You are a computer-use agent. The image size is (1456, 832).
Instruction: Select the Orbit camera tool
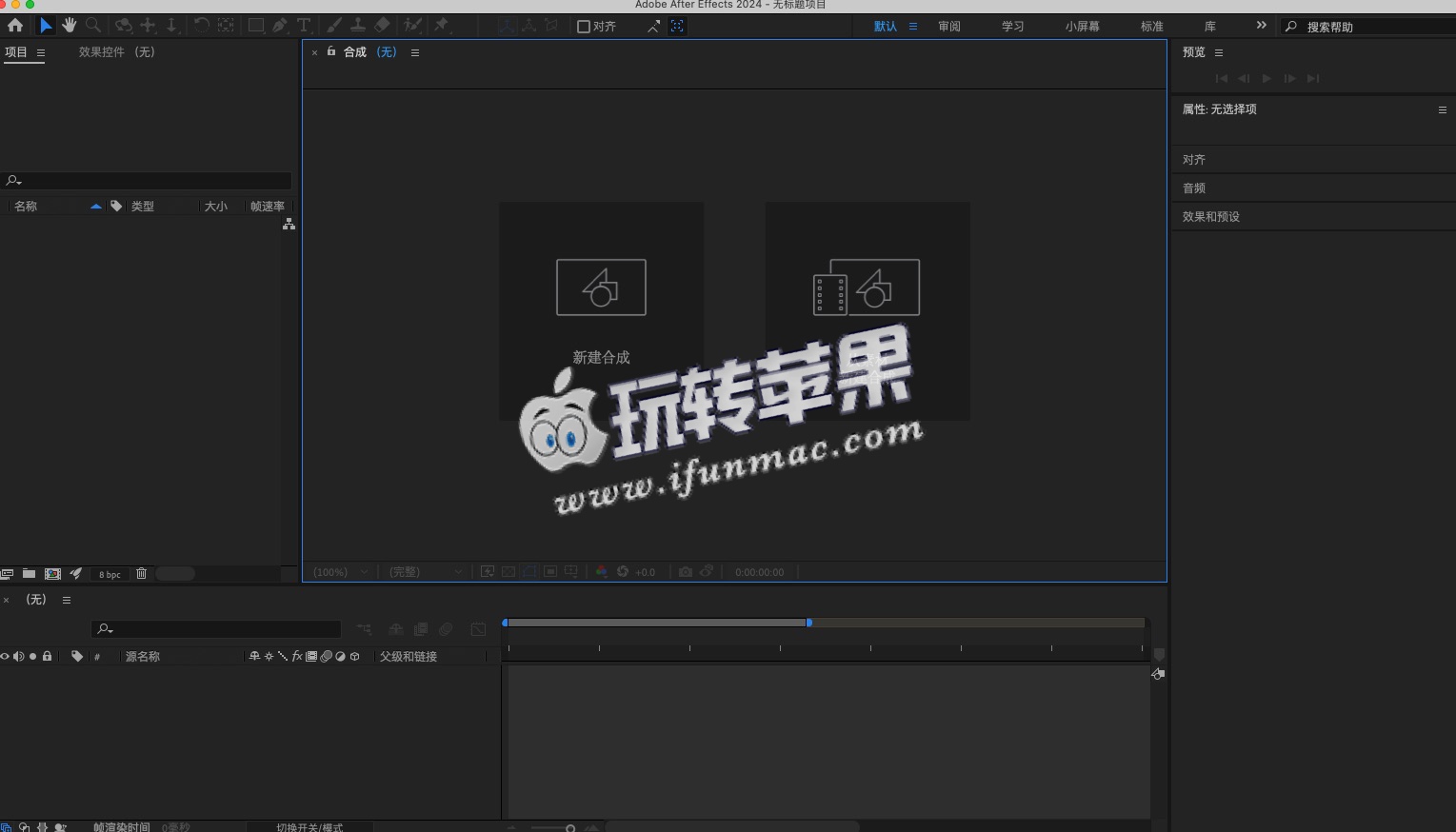[124, 26]
